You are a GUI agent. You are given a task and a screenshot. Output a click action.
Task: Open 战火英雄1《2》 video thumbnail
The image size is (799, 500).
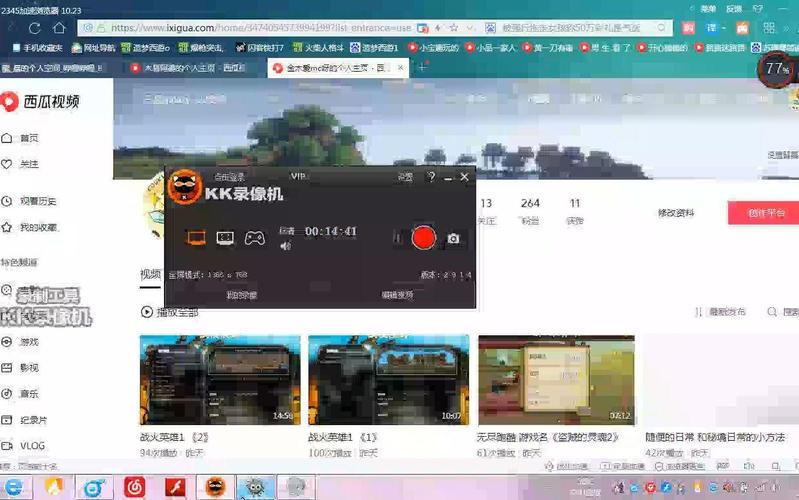220,380
